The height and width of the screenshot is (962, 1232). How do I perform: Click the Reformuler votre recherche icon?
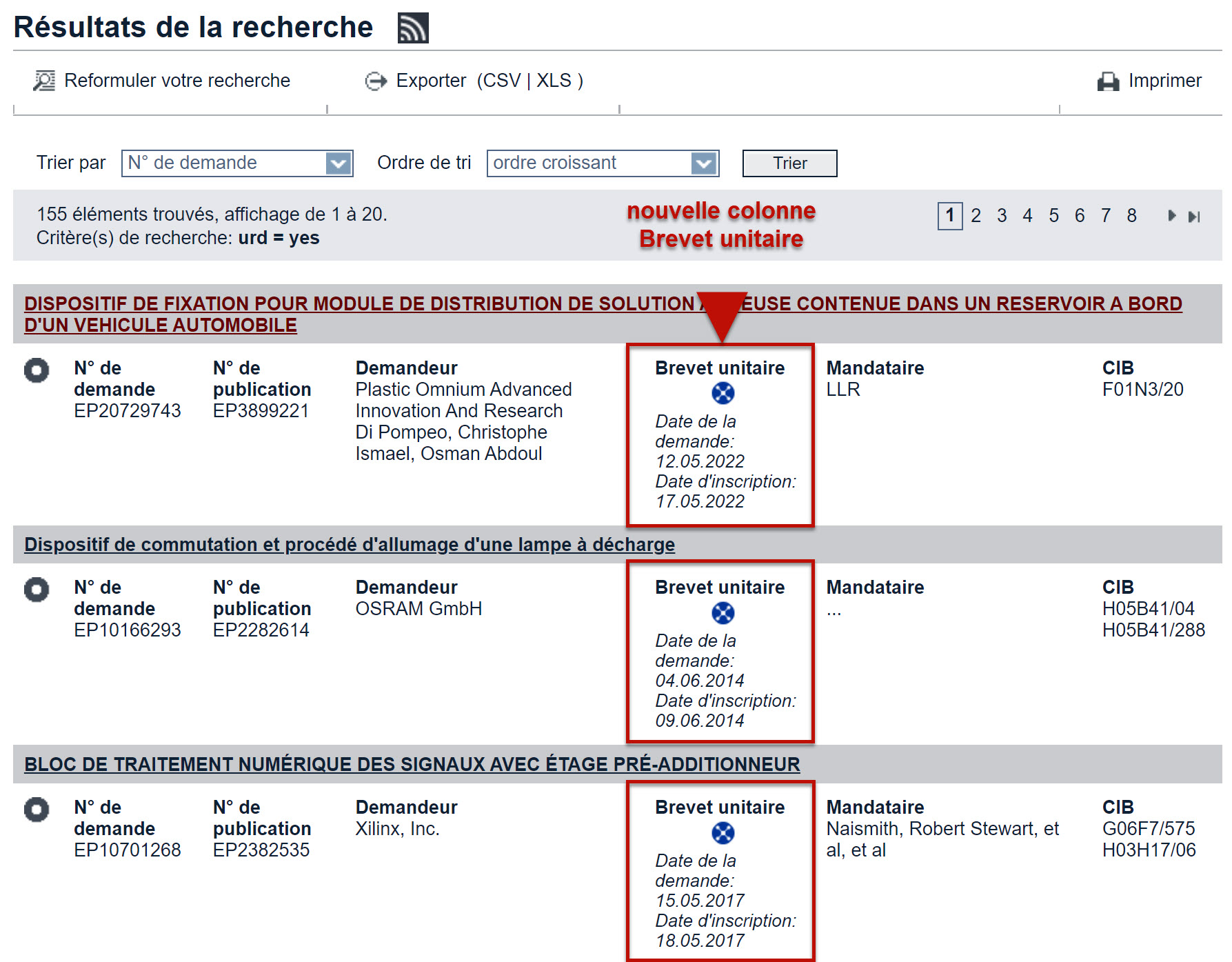pos(44,81)
